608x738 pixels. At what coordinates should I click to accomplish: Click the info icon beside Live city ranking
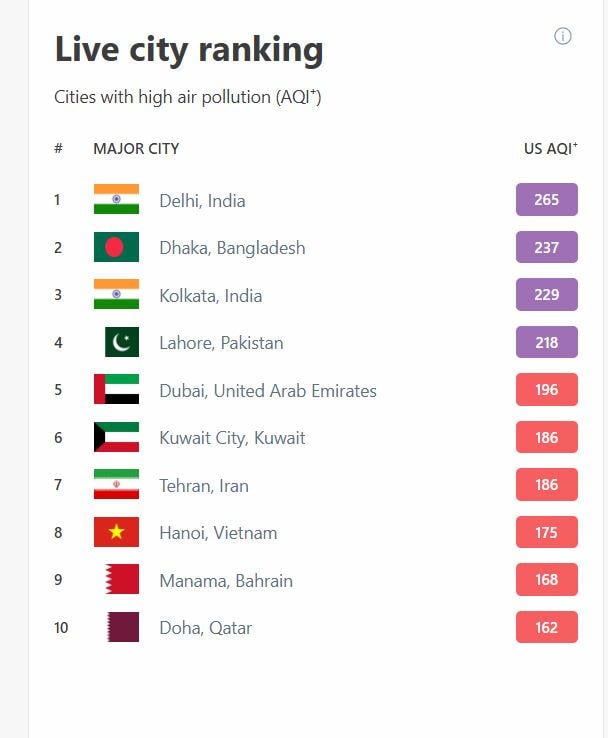(563, 37)
